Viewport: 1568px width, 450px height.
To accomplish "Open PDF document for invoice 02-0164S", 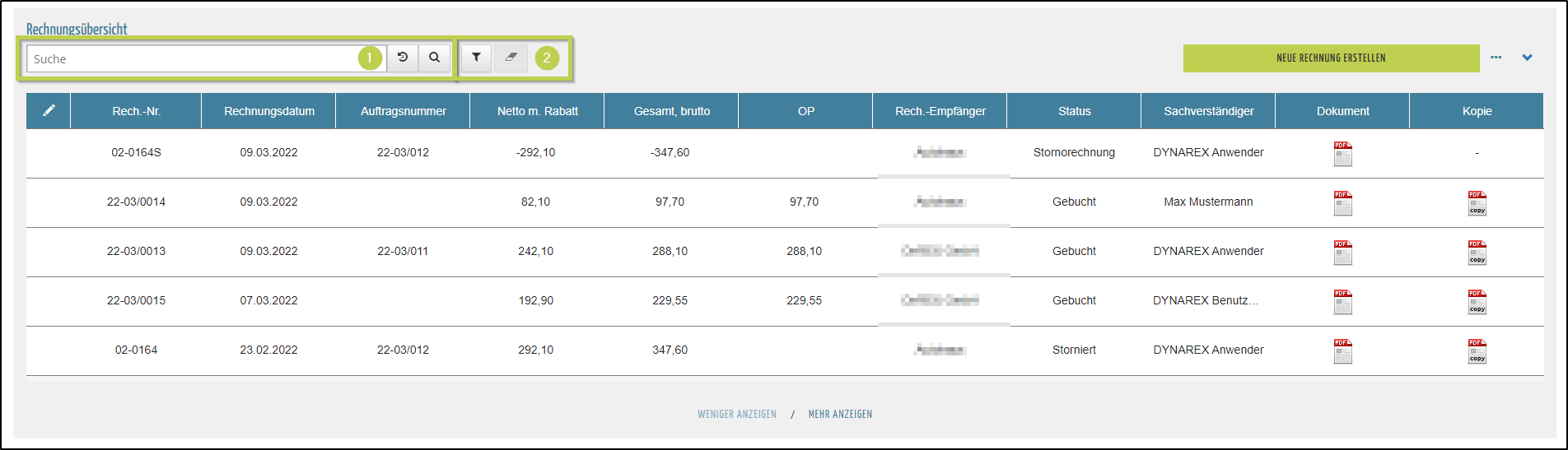I will point(1342,154).
